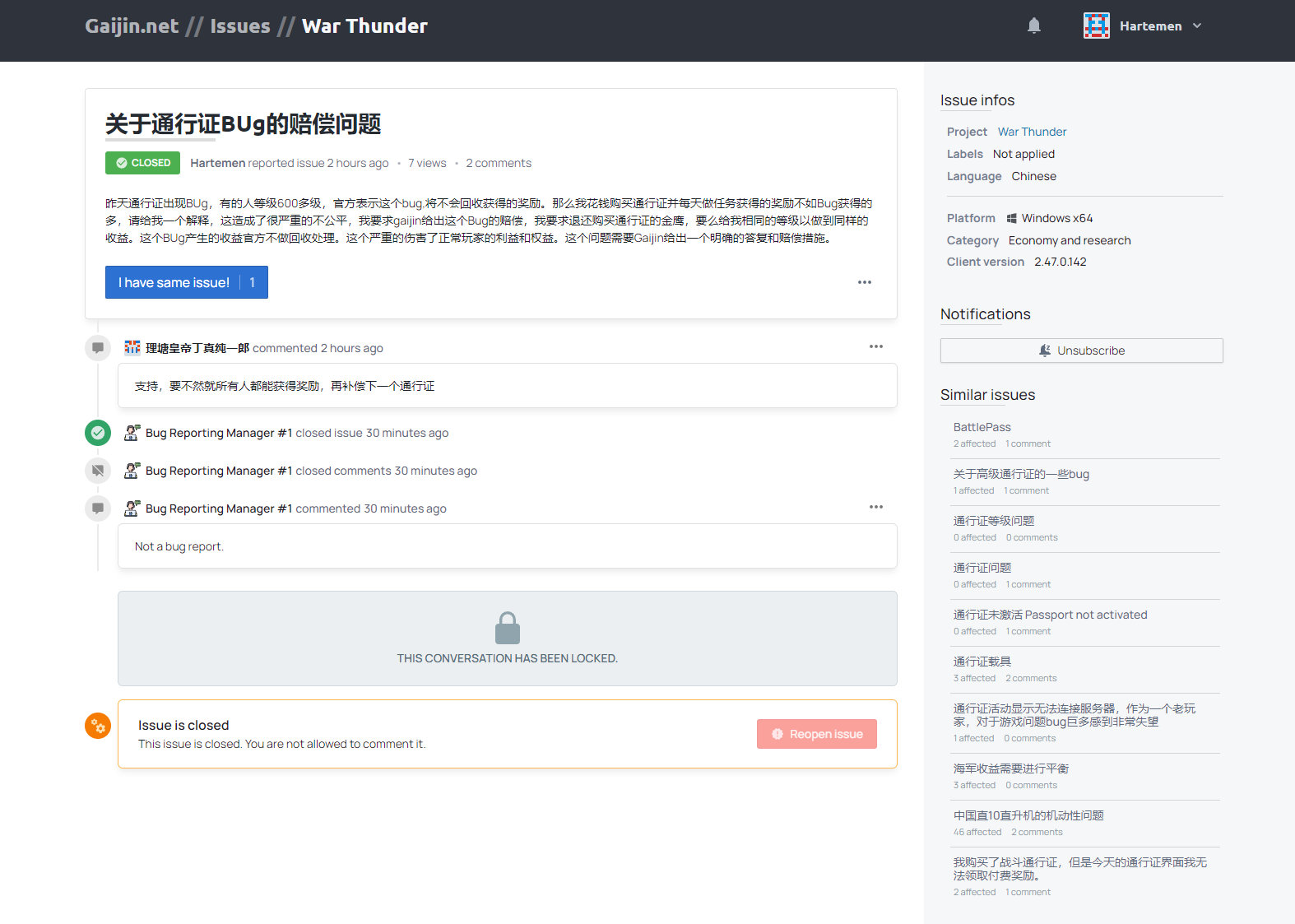
Task: Open similar issue '通行证问题'
Action: click(982, 568)
